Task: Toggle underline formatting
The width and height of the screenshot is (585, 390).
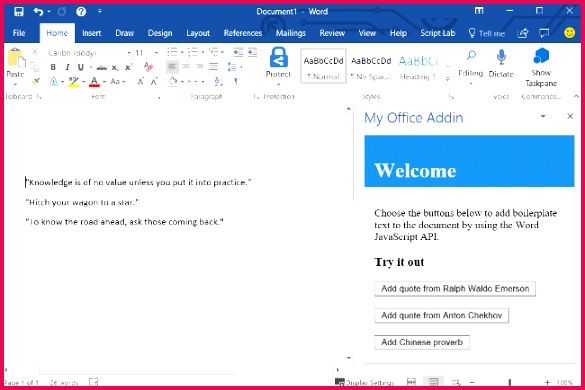Action: [81, 67]
